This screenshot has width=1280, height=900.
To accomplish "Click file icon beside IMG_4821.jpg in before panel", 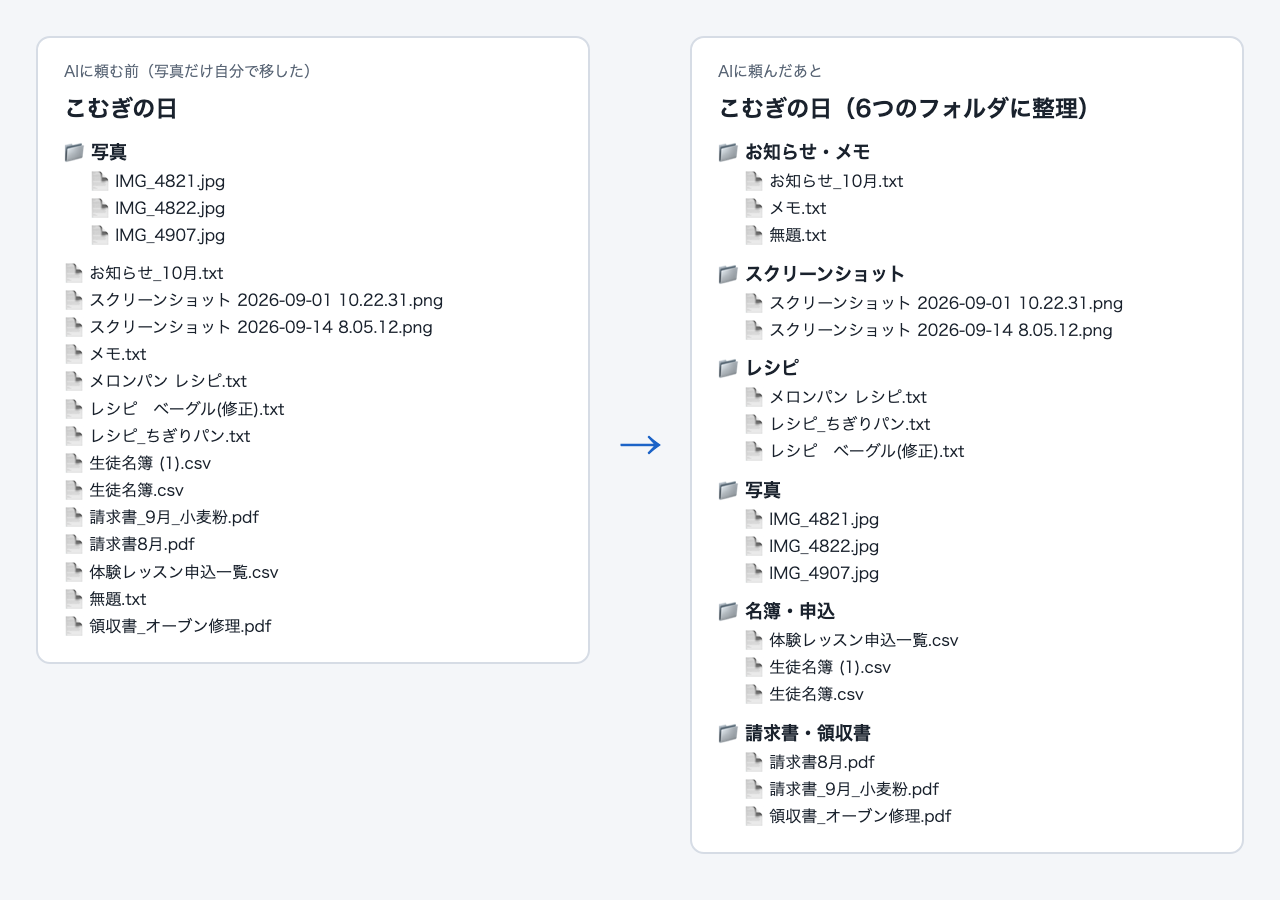I will point(100,181).
